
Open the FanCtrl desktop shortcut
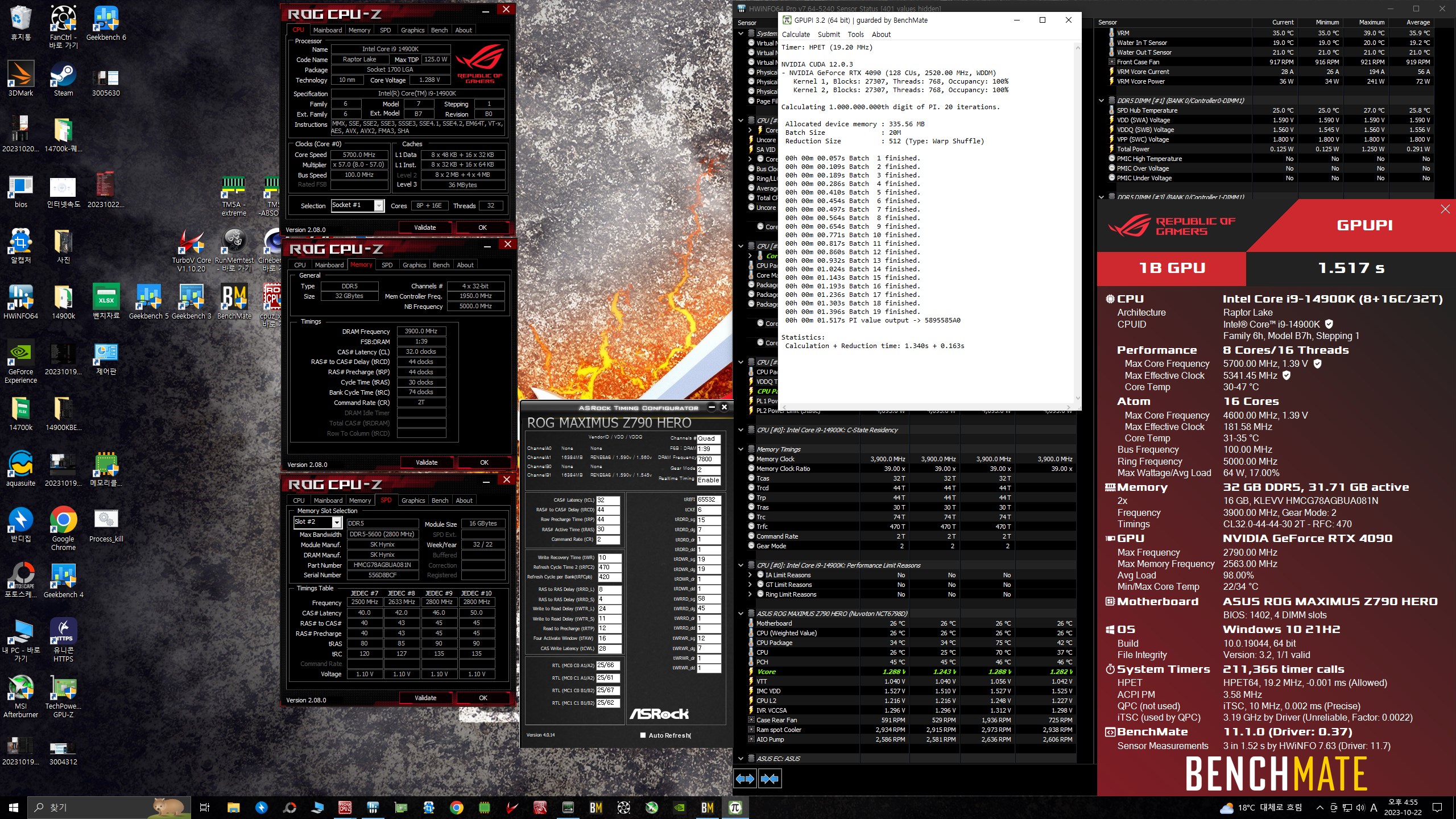(63, 27)
